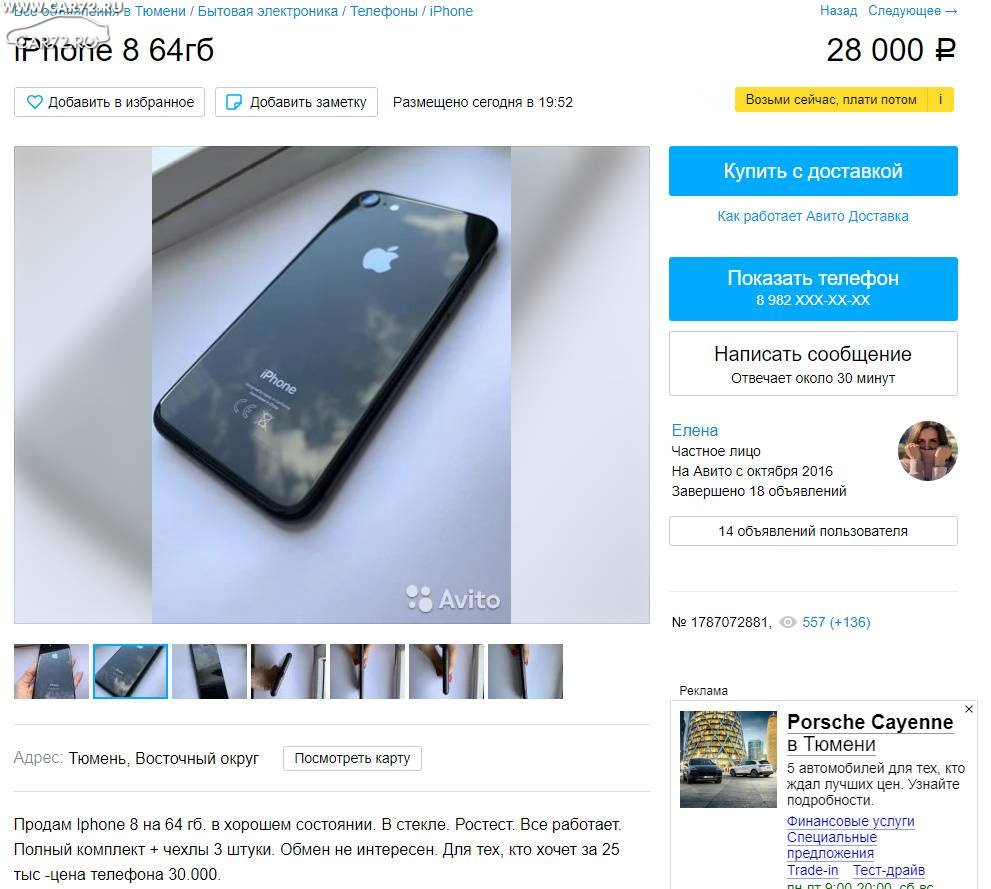Screen dimensions: 991x889
Task: Click the Avito watermark on the photo
Action: [453, 598]
